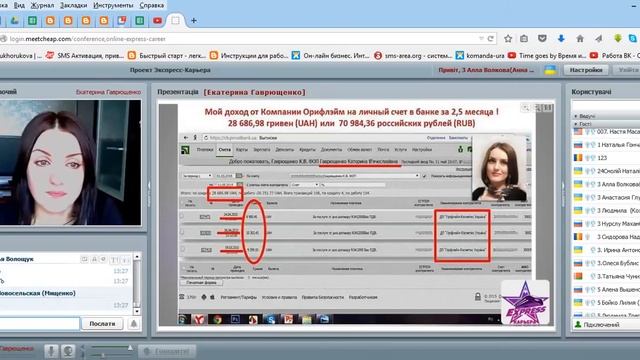Click the bell notification icon beside Послати
This screenshot has width=640, height=360.
click(133, 324)
